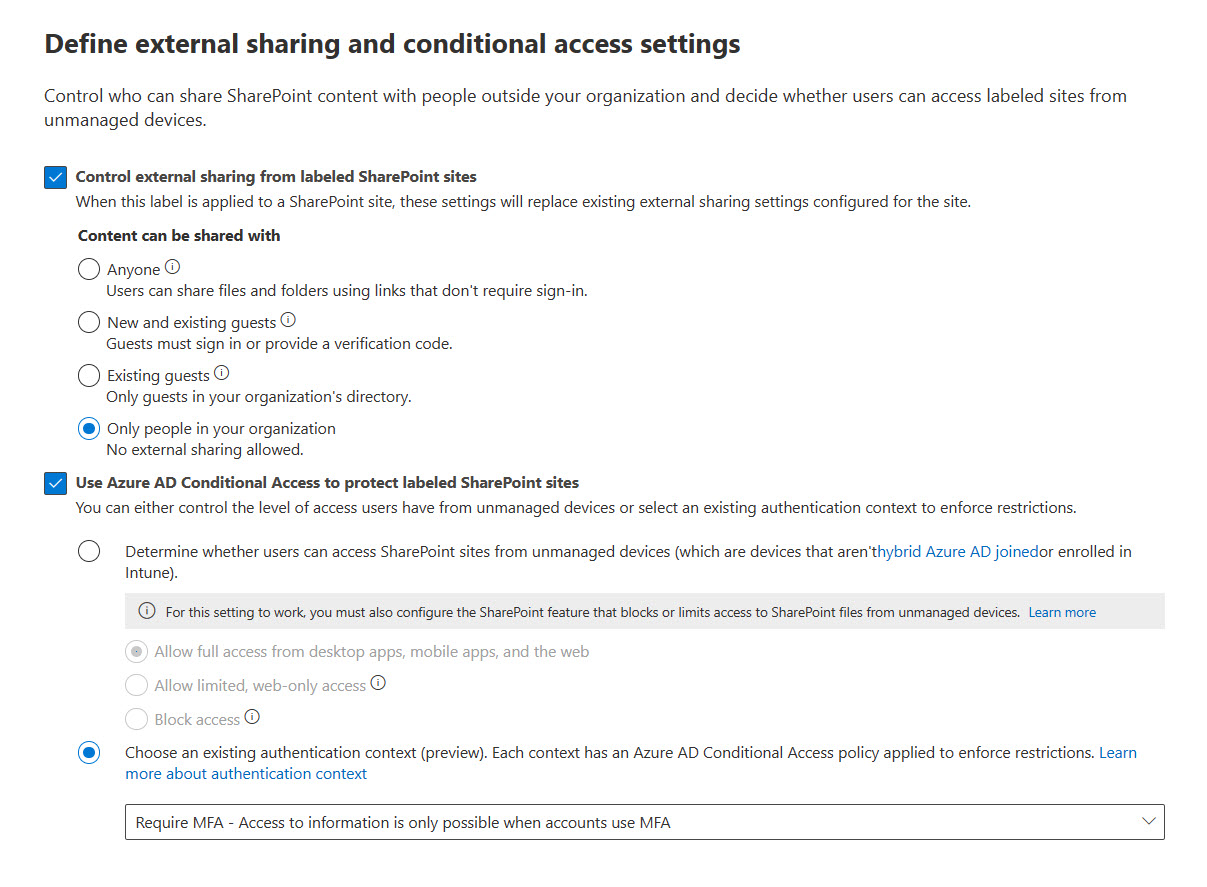Select the unmanaged devices access radio button
Image resolution: width=1207 pixels, height=887 pixels.
pos(88,550)
